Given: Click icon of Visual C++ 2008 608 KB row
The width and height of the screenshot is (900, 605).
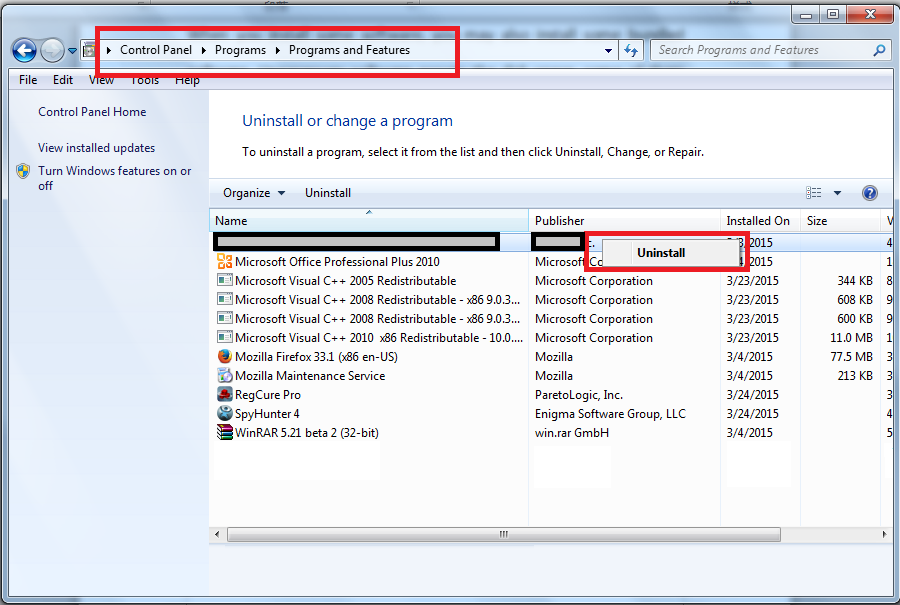Looking at the screenshot, I should click(x=224, y=300).
